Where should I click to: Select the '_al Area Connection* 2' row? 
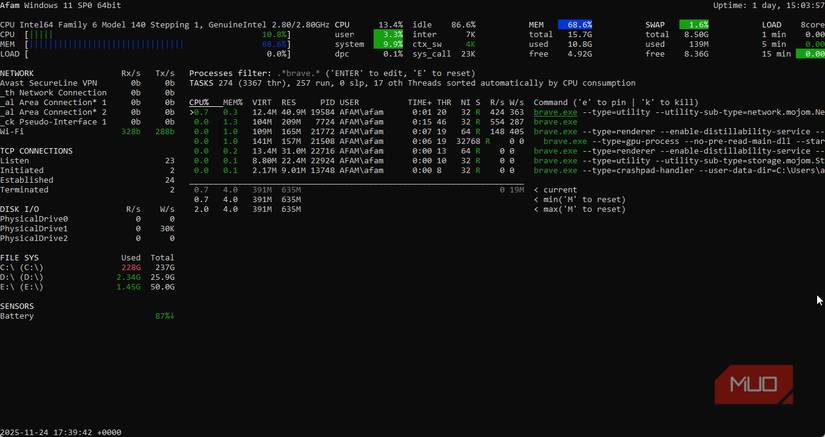(x=87, y=113)
